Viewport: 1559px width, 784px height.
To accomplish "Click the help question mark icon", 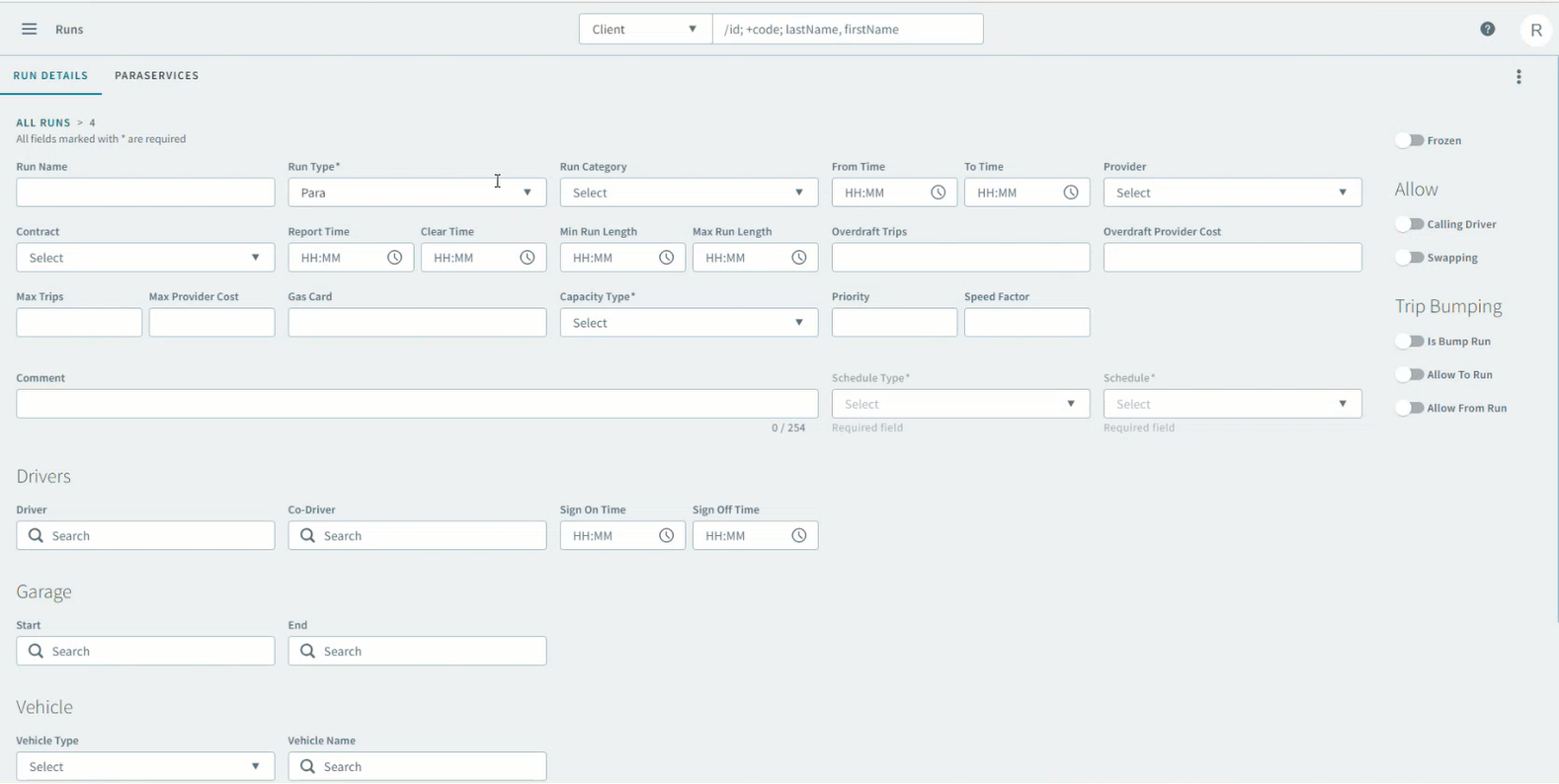I will coord(1487,30).
